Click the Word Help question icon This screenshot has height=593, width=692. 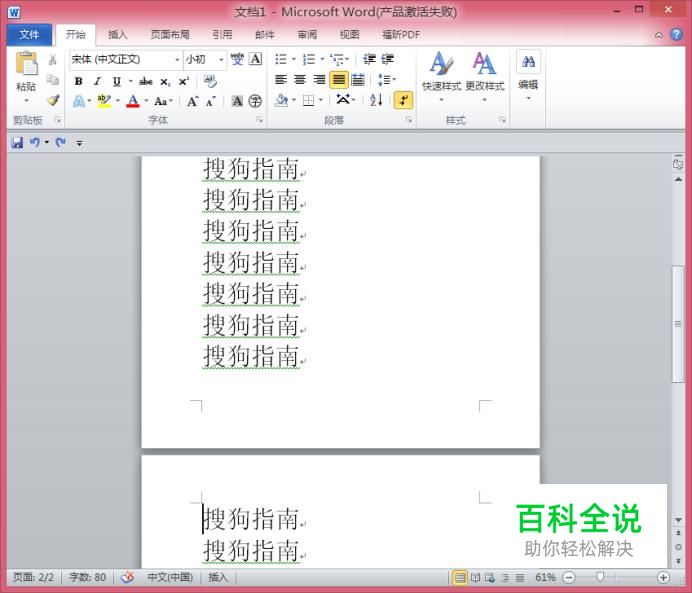pyautogui.click(x=676, y=34)
